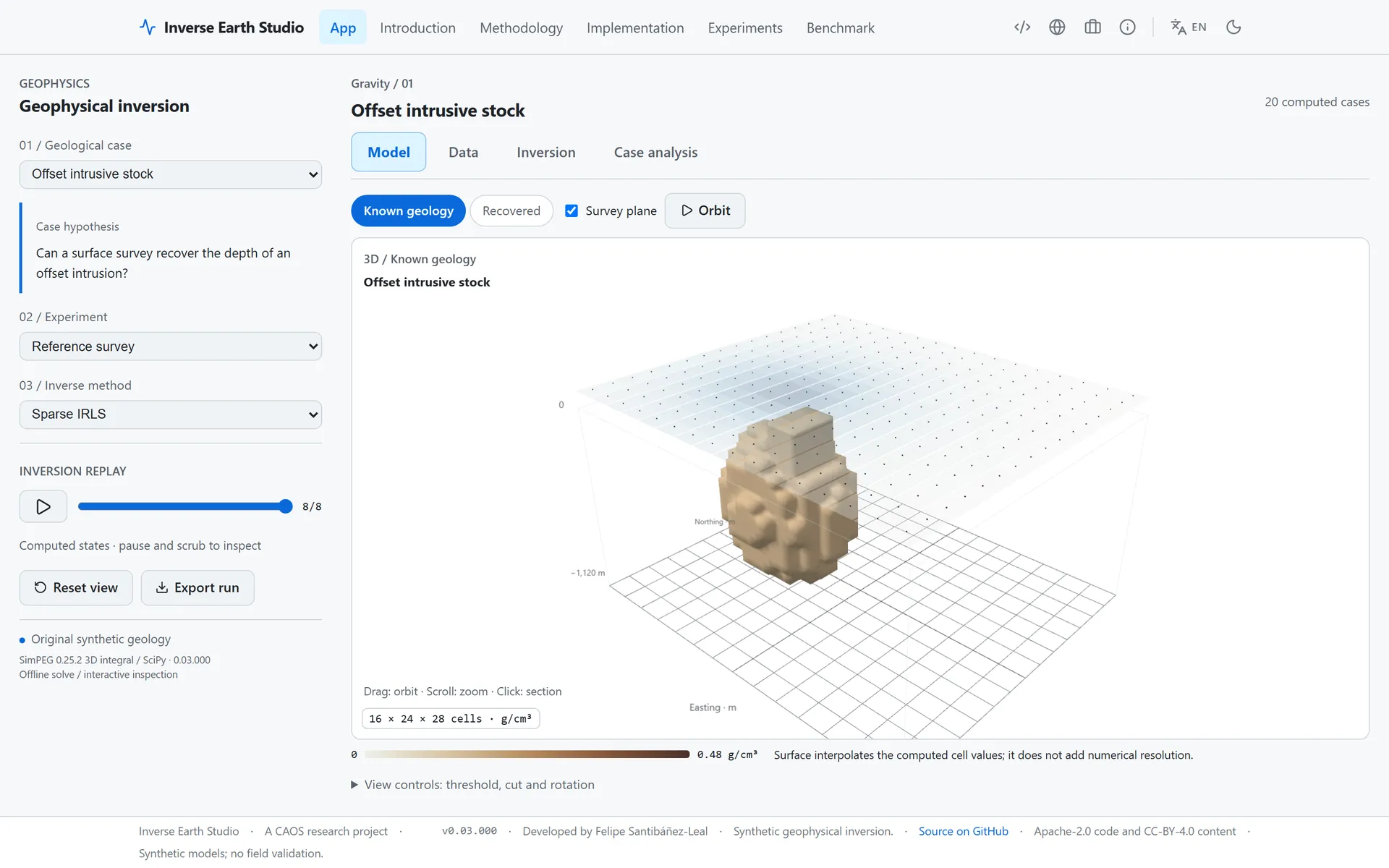Click the '20 computed cases' text
This screenshot has height=868, width=1389.
[1317, 102]
